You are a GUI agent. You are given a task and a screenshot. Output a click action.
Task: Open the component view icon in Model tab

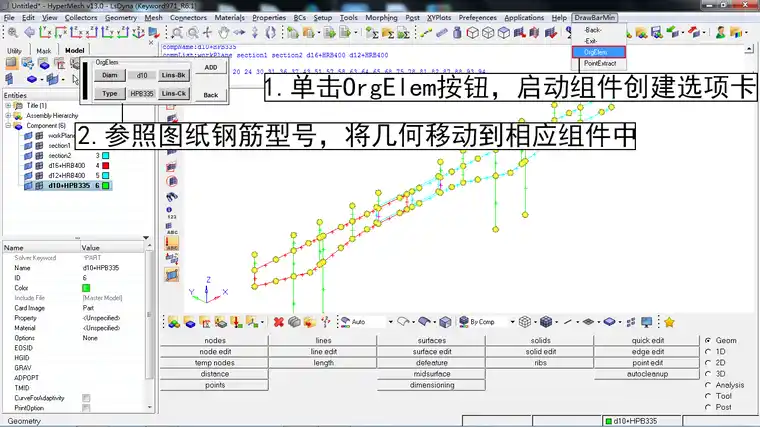tap(44, 63)
